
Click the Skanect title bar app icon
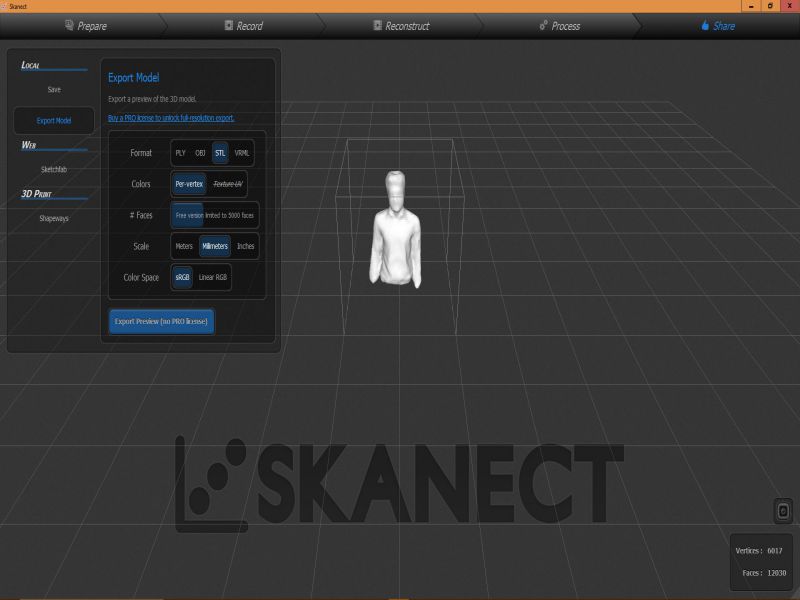point(4,6)
